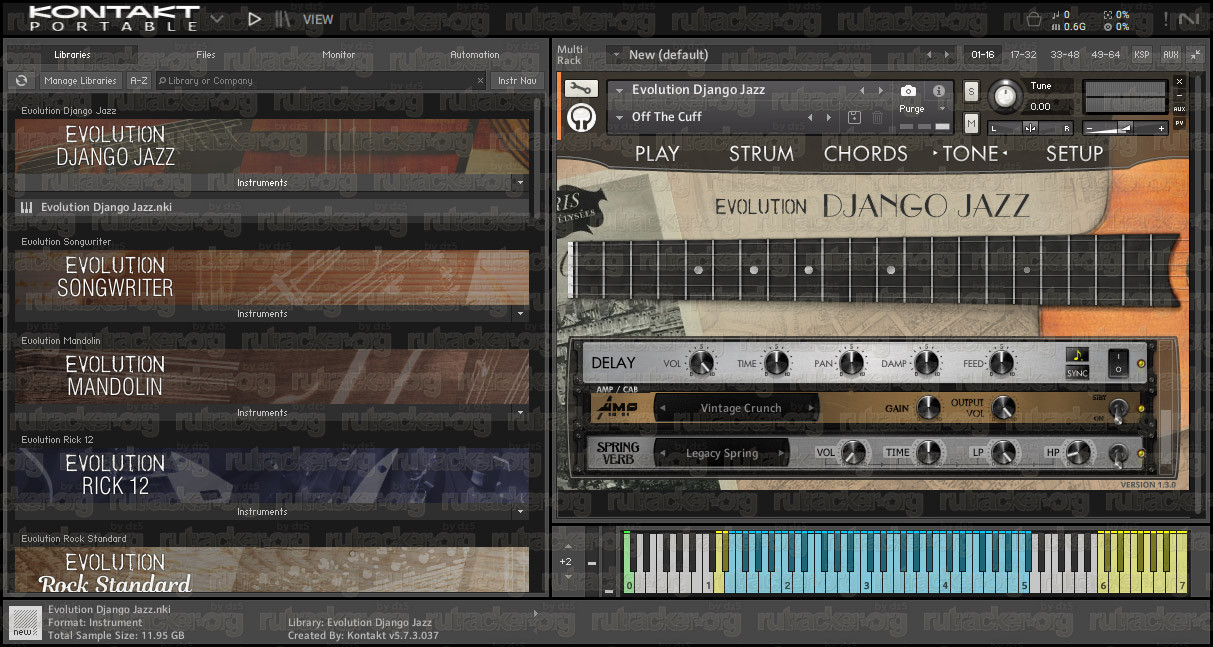Click the Instr Nav button
The height and width of the screenshot is (647, 1213).
pos(517,81)
